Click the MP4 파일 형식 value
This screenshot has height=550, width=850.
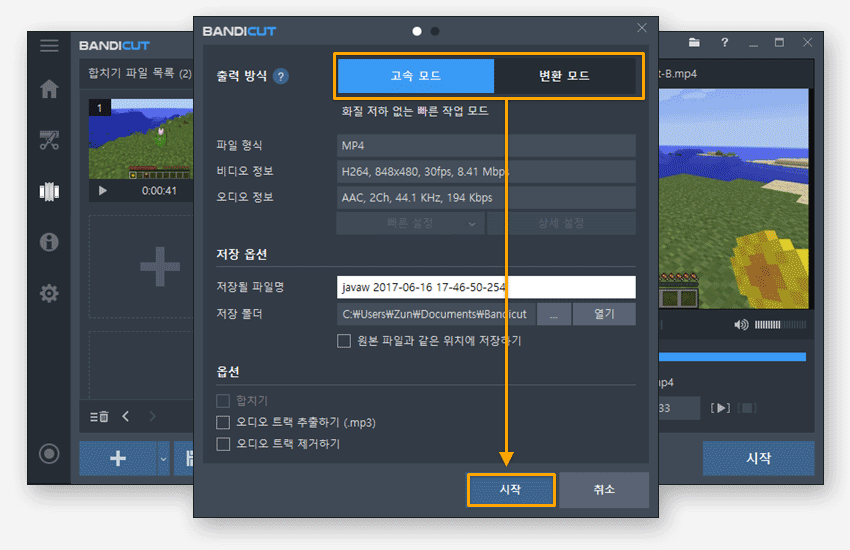(486, 146)
